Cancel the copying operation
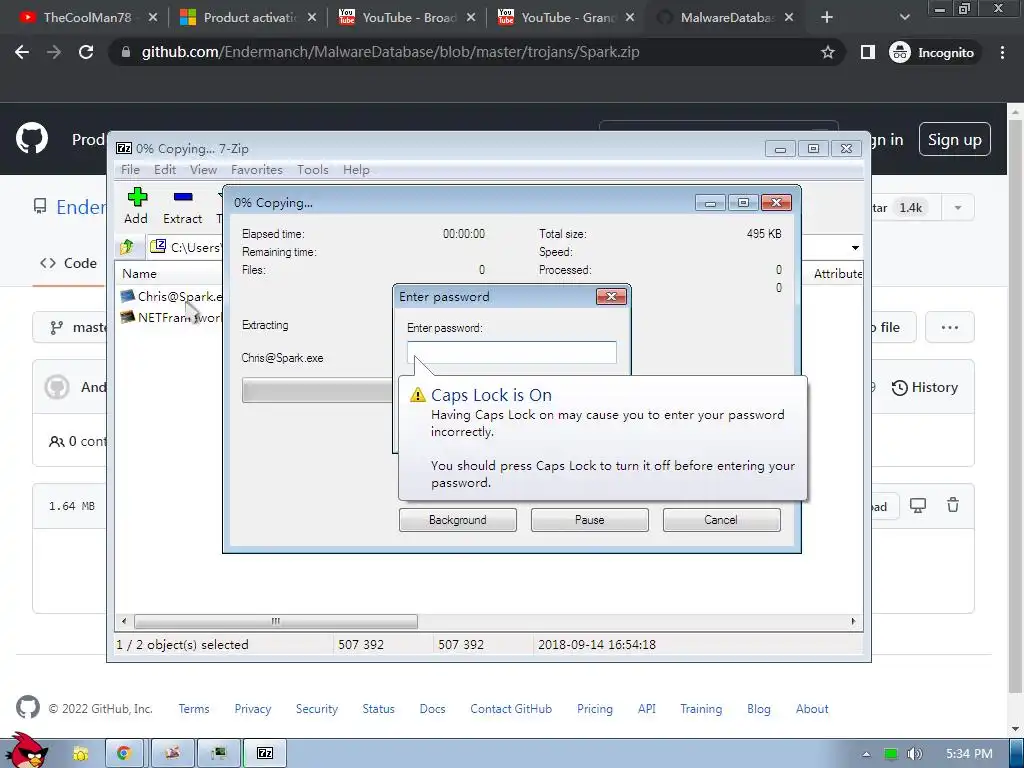1024x768 pixels. click(721, 520)
